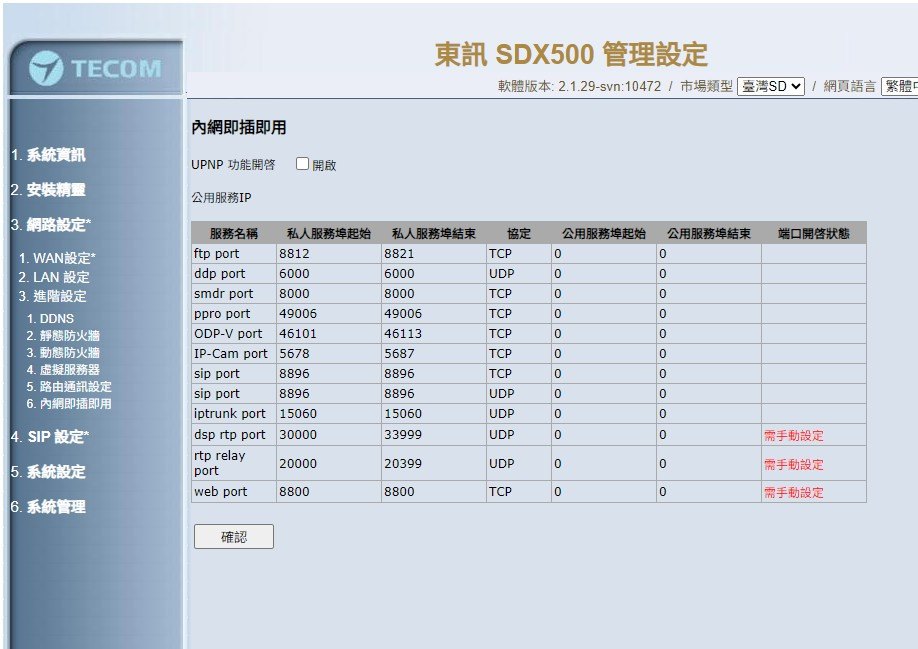Image resolution: width=918 pixels, height=649 pixels.
Task: Click the software version 2.1.29-svn:10472 text
Action: 609,87
